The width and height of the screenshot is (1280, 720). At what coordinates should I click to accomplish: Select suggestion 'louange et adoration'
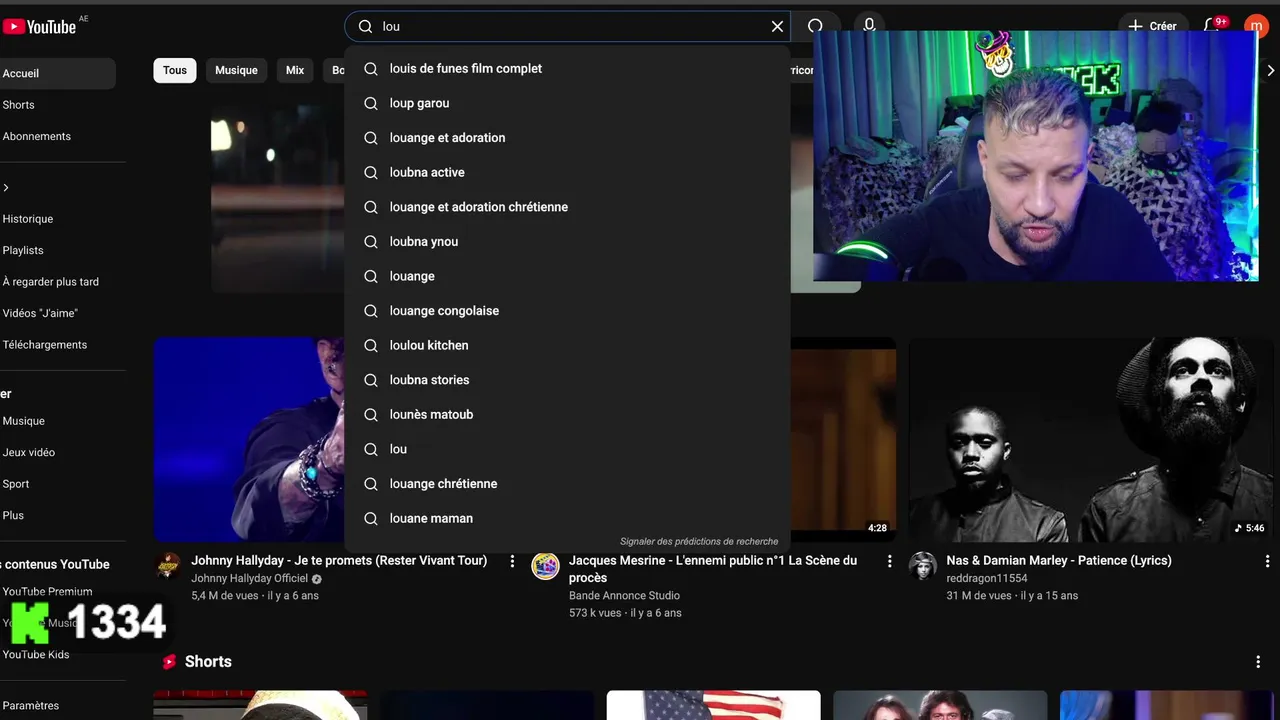pyautogui.click(x=567, y=138)
